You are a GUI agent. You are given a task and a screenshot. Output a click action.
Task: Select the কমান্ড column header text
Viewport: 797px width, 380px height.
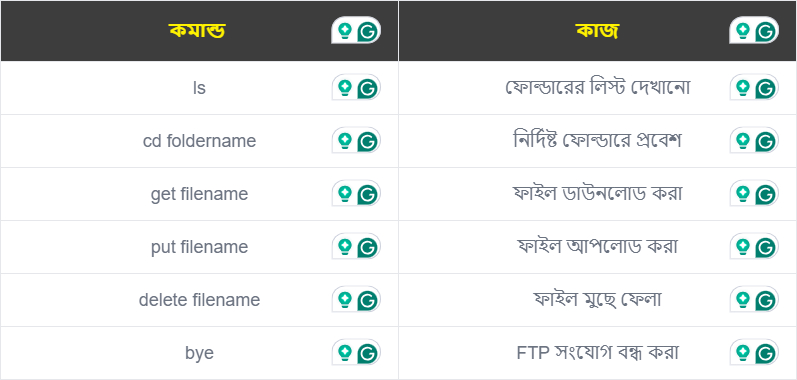point(197,31)
